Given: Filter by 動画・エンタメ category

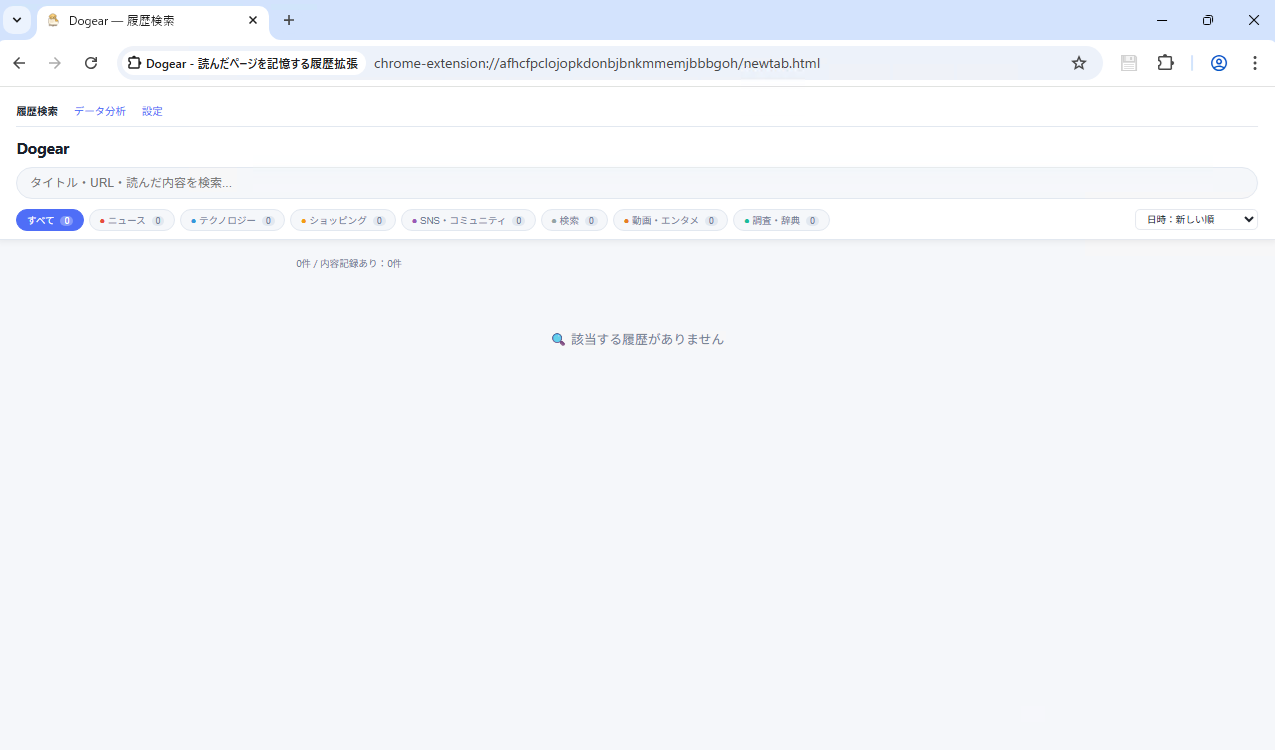Looking at the screenshot, I should 670,220.
